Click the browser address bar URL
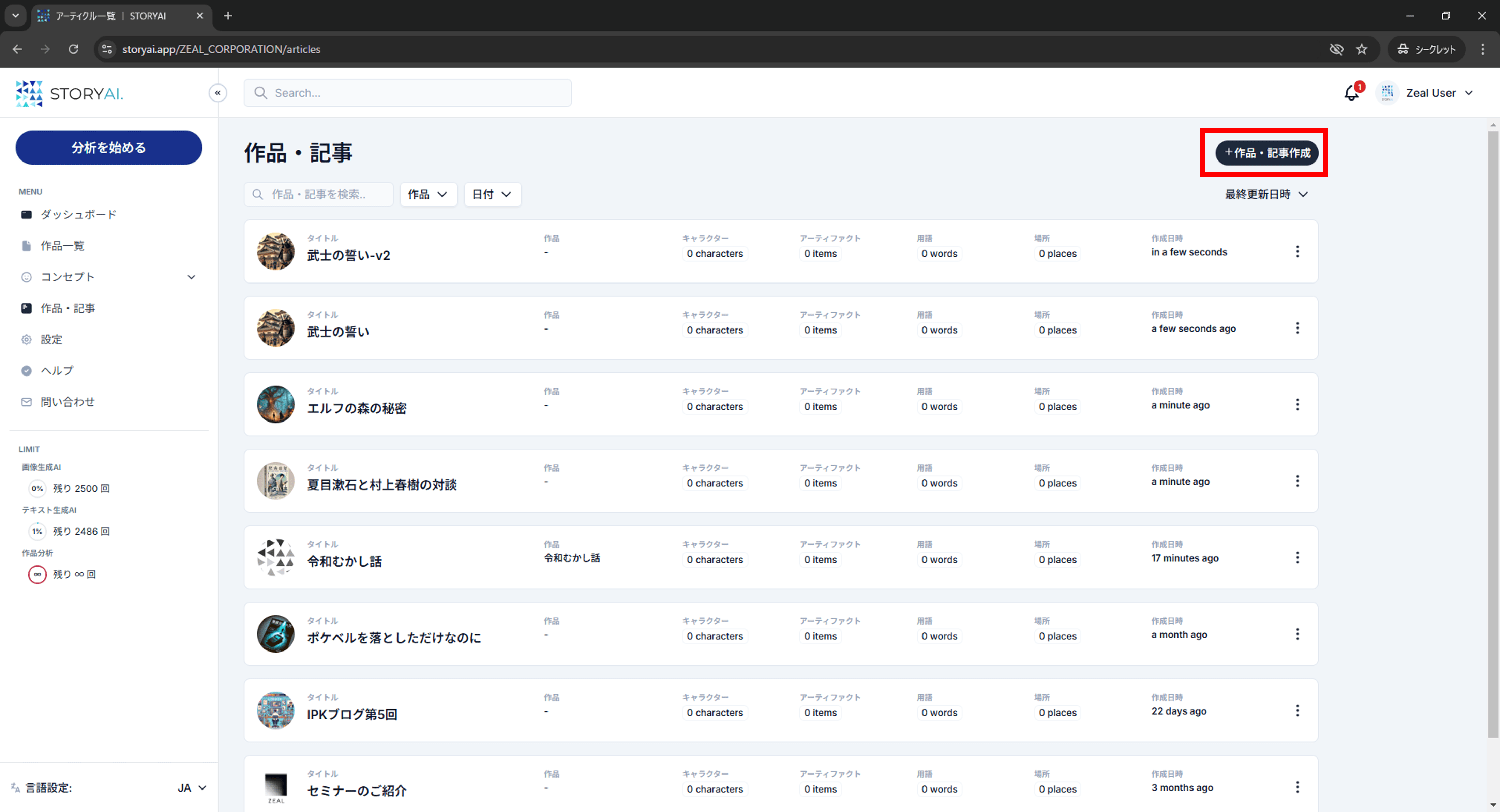The width and height of the screenshot is (1500, 812). [221, 49]
